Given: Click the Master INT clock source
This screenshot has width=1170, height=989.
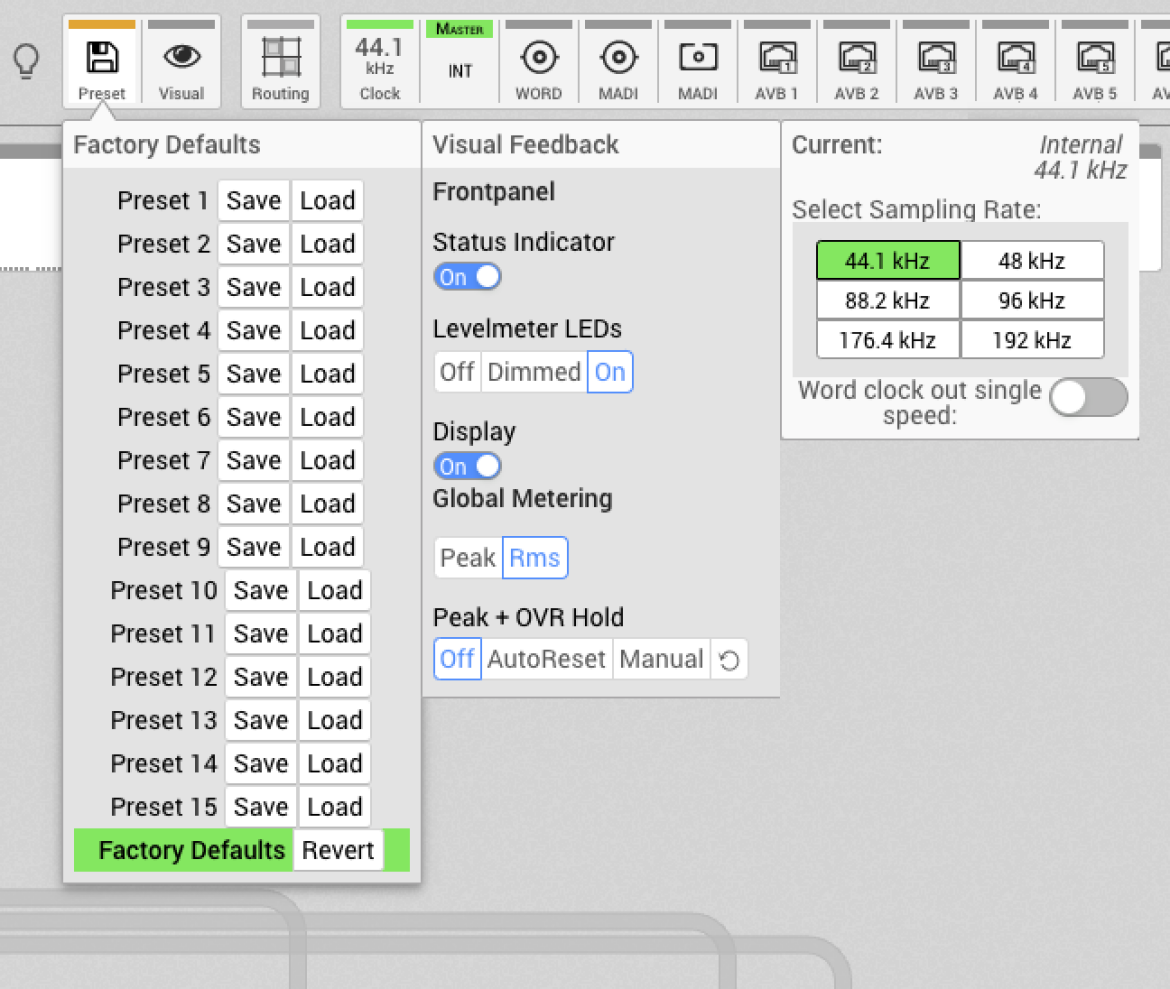Looking at the screenshot, I should click(x=460, y=63).
